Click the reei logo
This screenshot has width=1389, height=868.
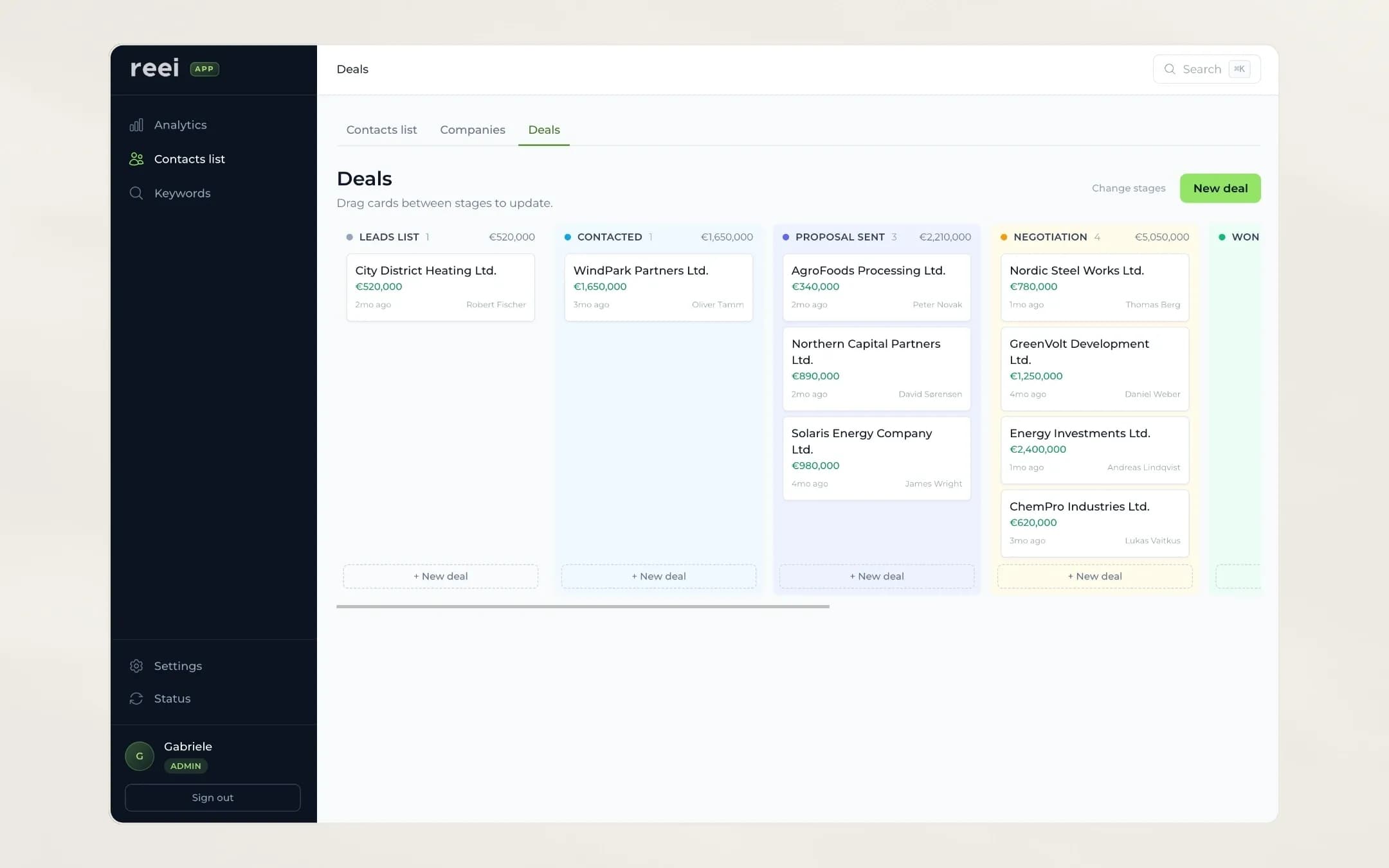pos(155,68)
